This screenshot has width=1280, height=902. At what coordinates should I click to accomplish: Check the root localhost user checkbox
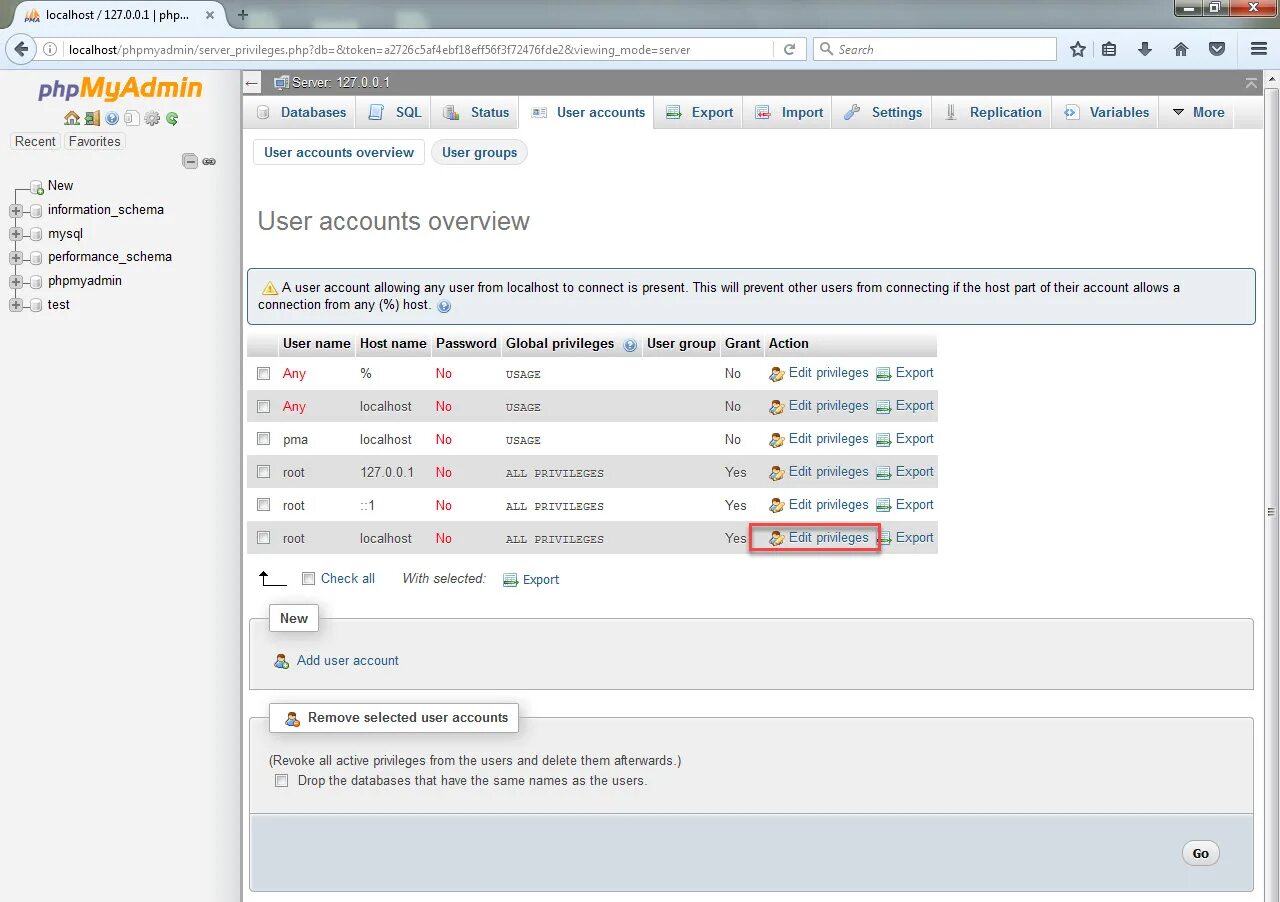tap(264, 537)
